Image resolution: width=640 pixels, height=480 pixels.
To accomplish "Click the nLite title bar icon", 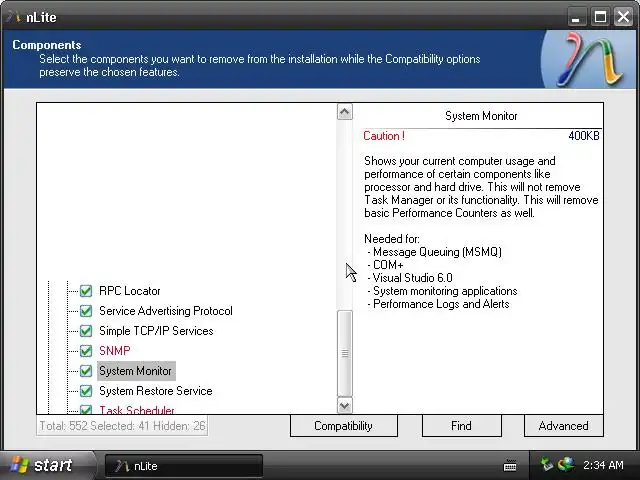I will (x=14, y=17).
